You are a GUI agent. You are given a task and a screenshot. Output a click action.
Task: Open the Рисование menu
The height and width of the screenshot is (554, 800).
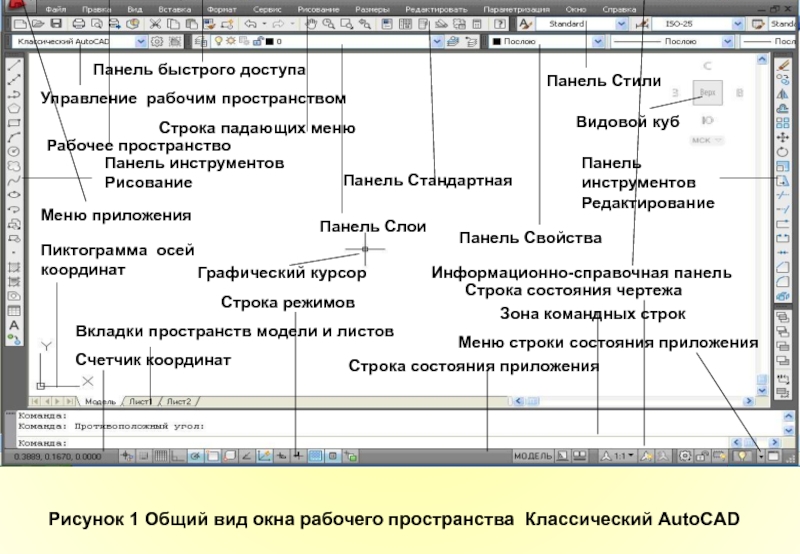point(317,7)
